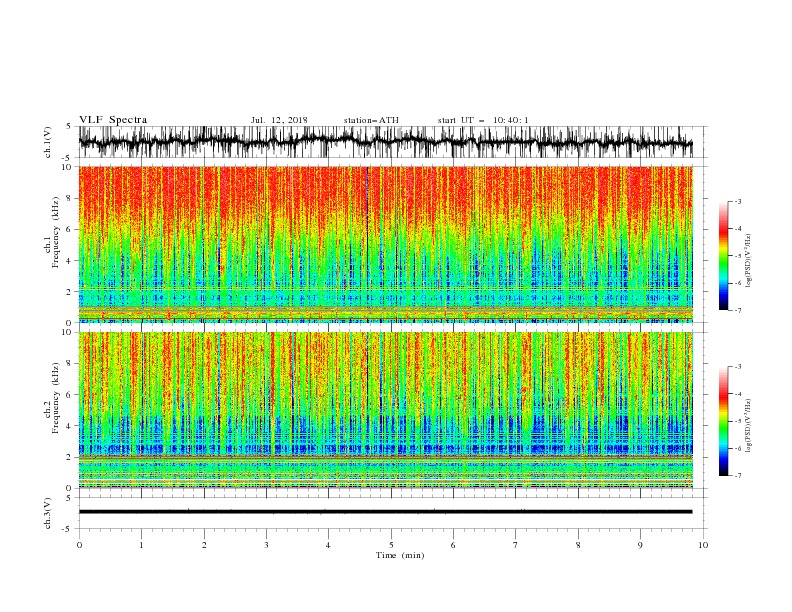Click the time axis tick label "6"
The image size is (792, 612).
(453, 545)
